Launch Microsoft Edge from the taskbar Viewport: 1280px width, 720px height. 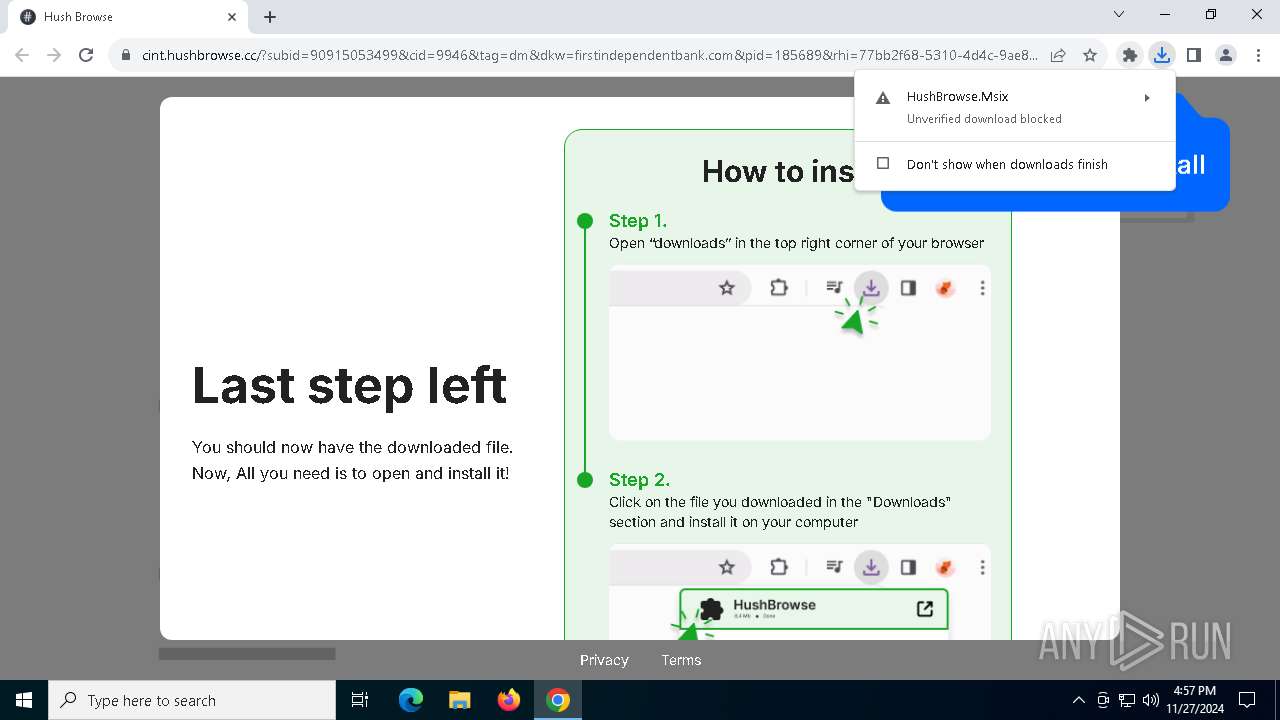tap(411, 700)
